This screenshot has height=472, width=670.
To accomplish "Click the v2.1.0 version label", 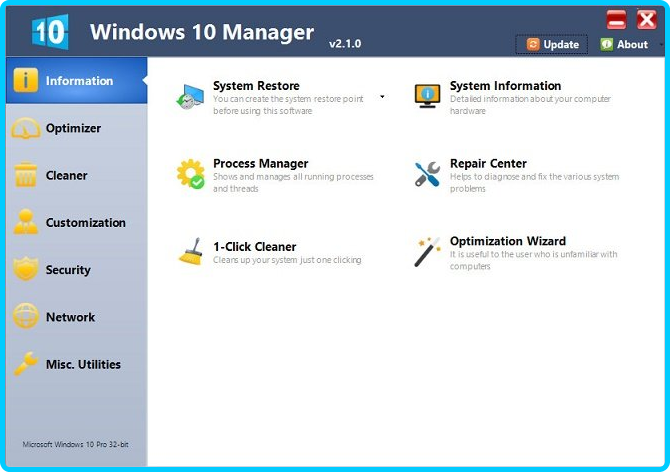I will 345,44.
